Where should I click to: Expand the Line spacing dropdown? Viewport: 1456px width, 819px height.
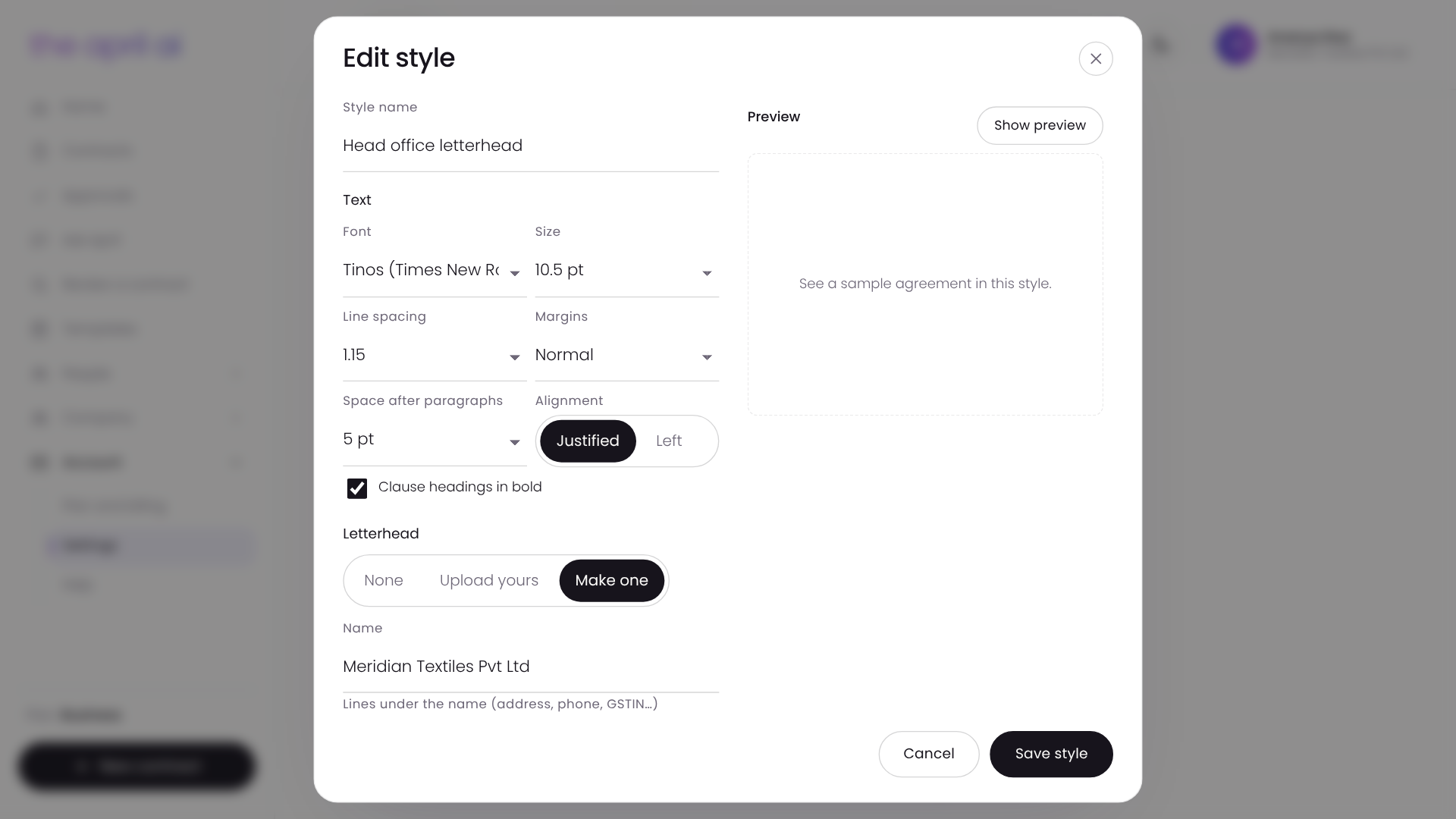point(434,355)
